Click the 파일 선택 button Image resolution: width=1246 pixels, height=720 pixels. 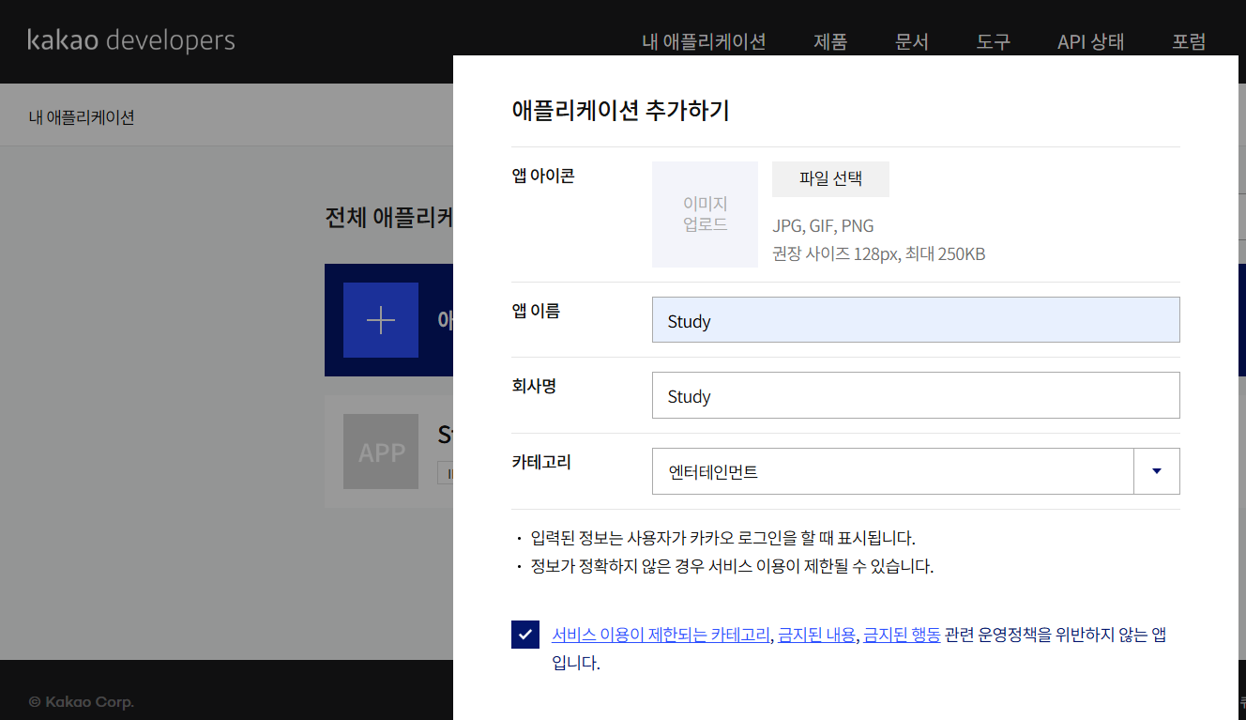(830, 179)
